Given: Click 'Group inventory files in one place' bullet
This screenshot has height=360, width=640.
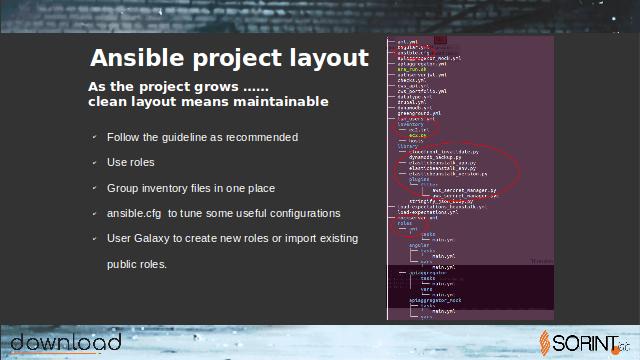Looking at the screenshot, I should click(191, 188).
